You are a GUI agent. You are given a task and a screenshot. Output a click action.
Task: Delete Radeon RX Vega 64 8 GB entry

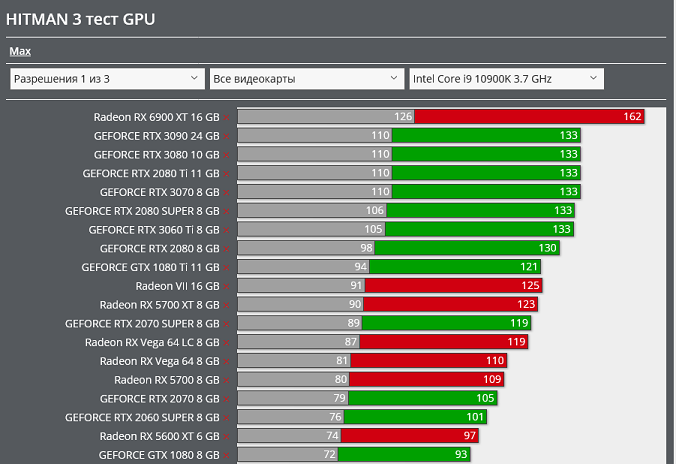(x=226, y=362)
